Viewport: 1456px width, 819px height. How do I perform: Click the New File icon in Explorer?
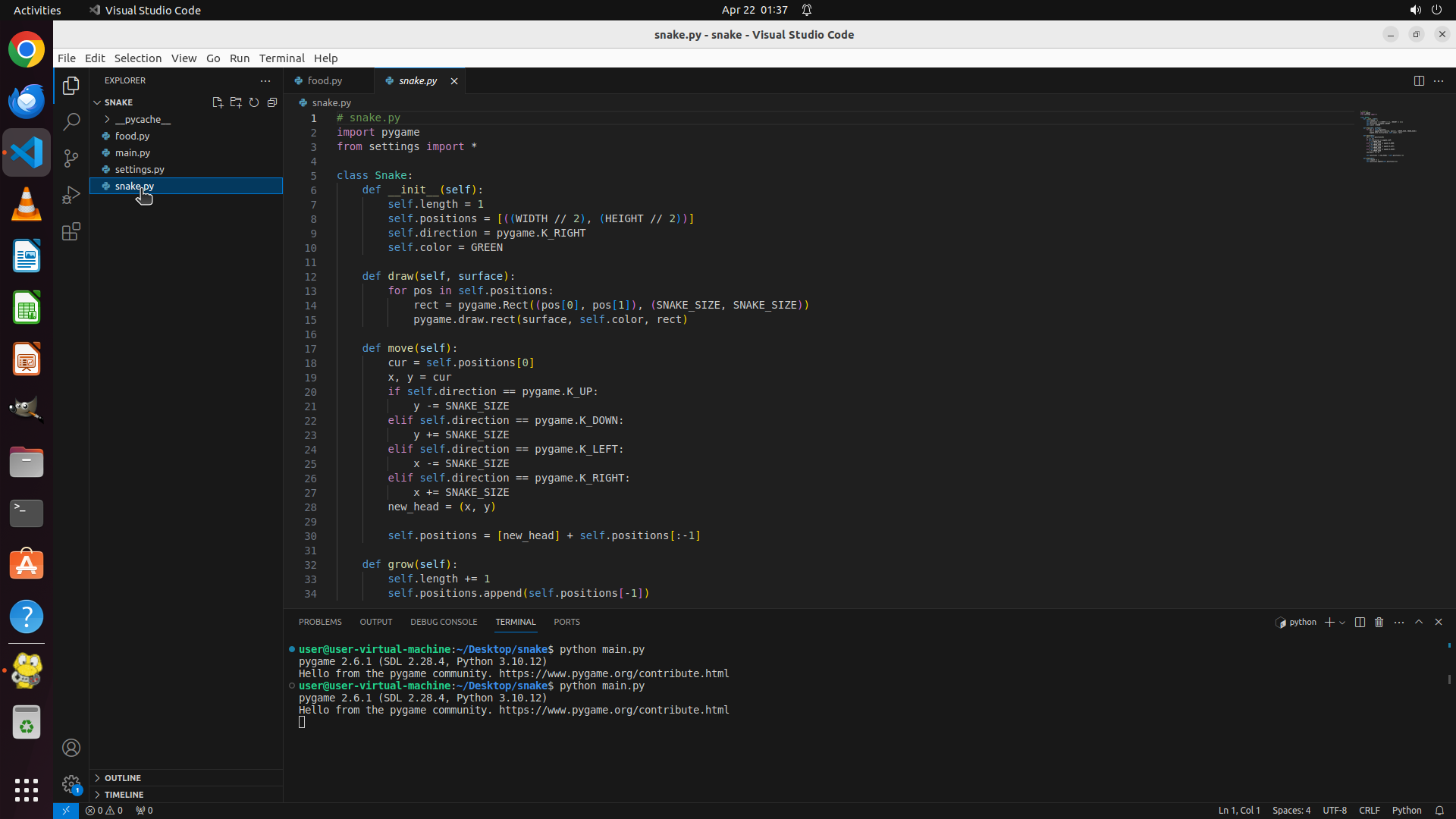218,102
